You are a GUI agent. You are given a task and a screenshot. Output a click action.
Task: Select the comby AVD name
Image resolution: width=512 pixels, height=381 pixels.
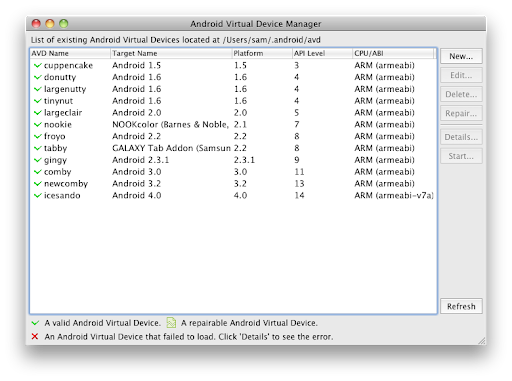point(58,172)
